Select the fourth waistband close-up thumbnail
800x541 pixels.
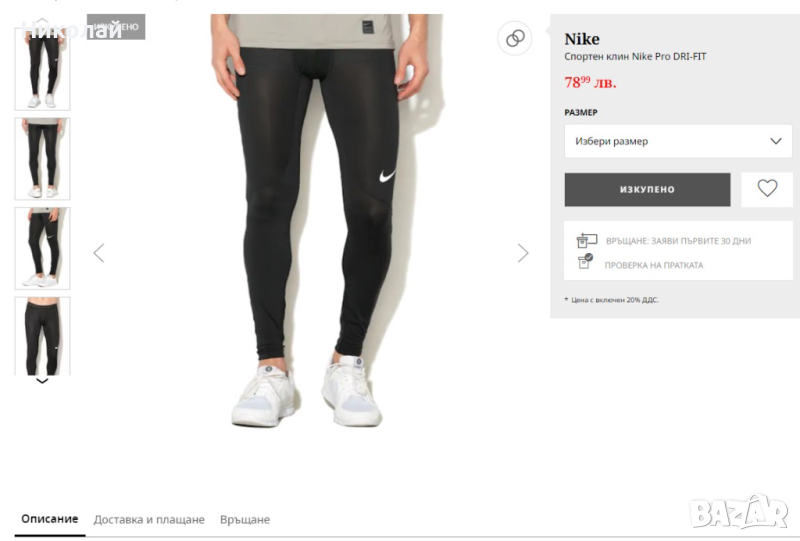tap(42, 336)
